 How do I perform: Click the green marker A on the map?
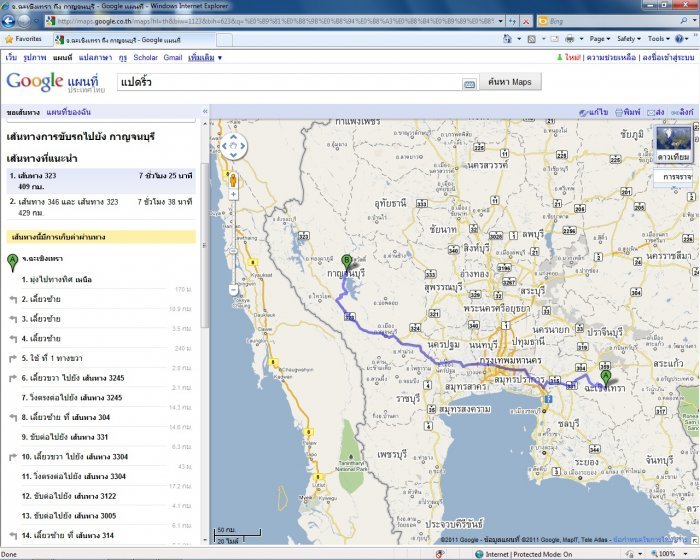(x=605, y=377)
